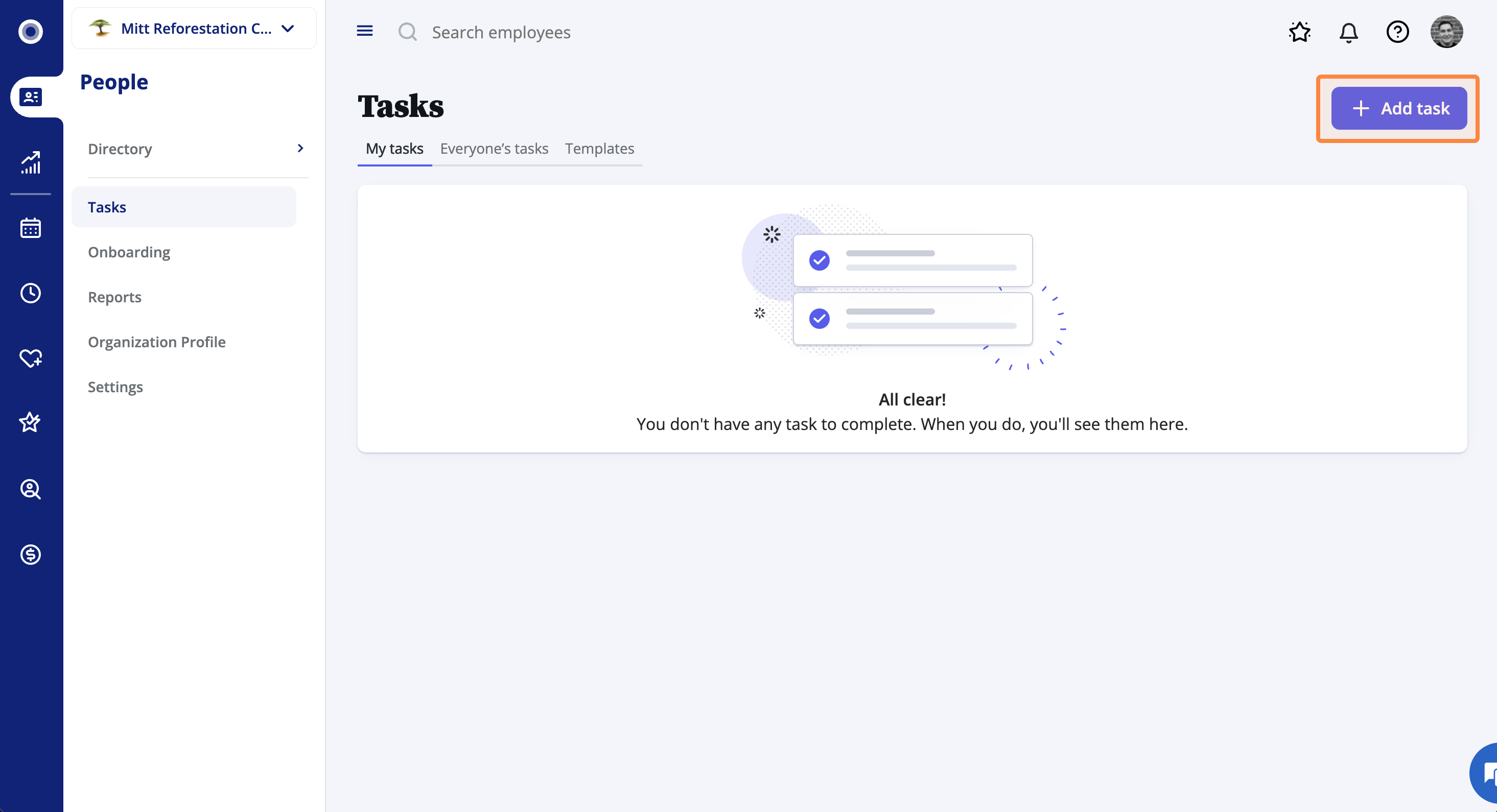Expand the Mitt Reforestation company dropdown
Screen dimensions: 1497x812
(194, 29)
